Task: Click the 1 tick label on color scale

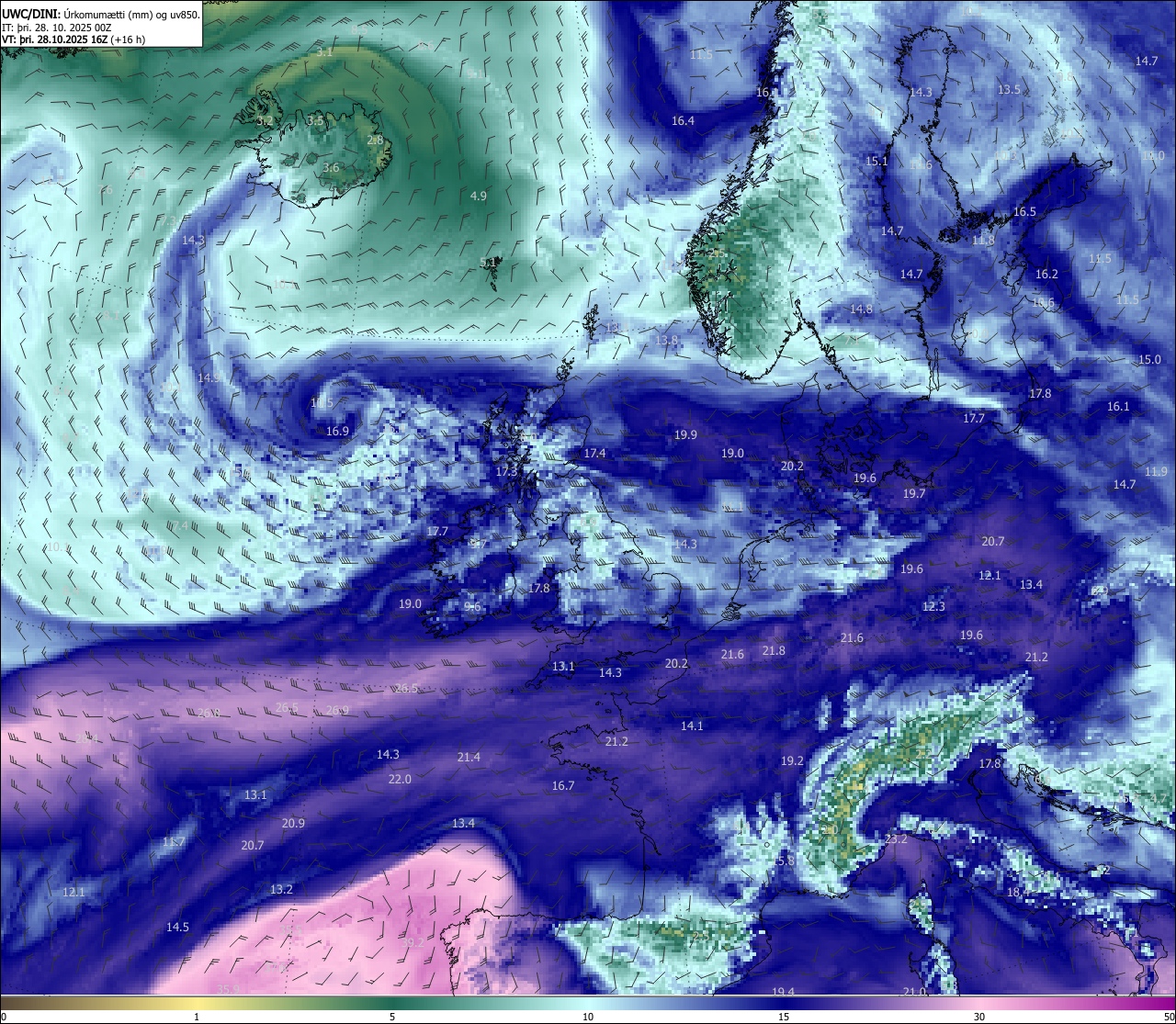Action: (197, 1017)
